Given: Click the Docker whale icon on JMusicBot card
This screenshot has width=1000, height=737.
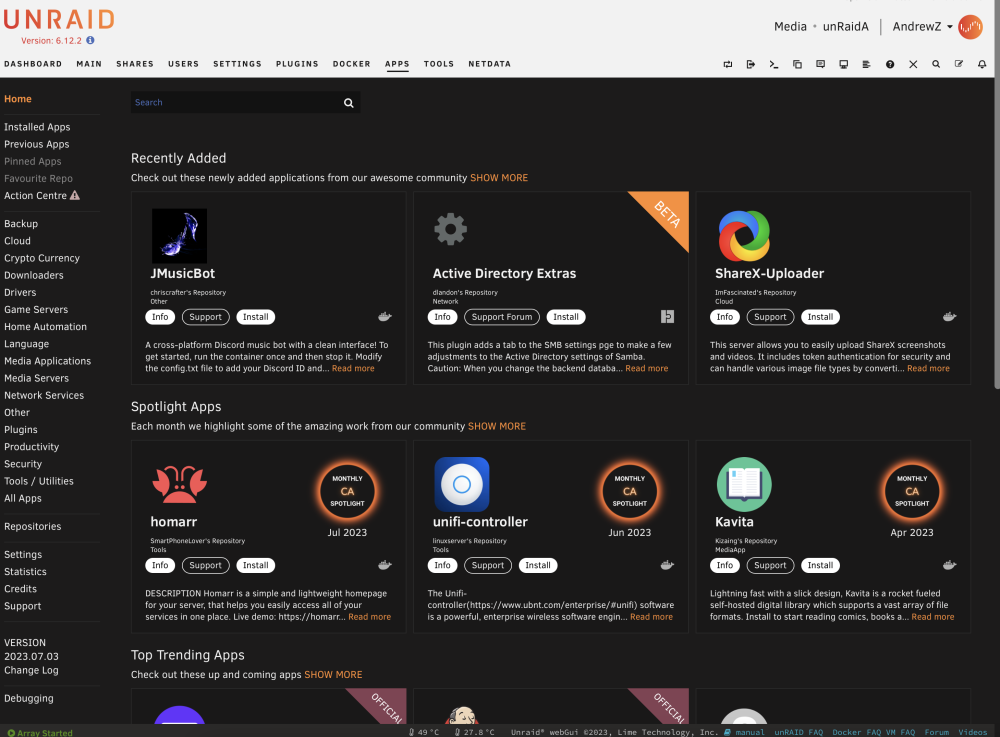Looking at the screenshot, I should tap(385, 316).
